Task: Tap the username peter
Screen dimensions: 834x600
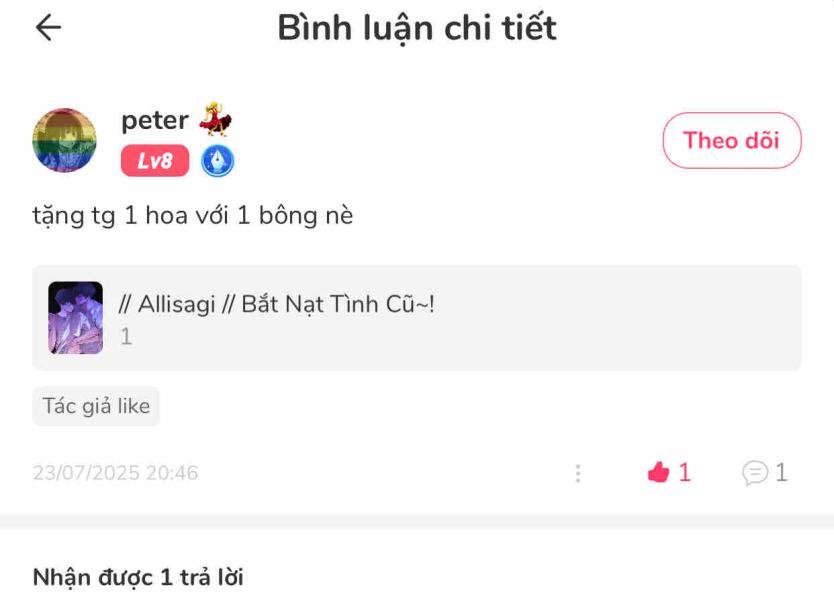Action: 155,121
